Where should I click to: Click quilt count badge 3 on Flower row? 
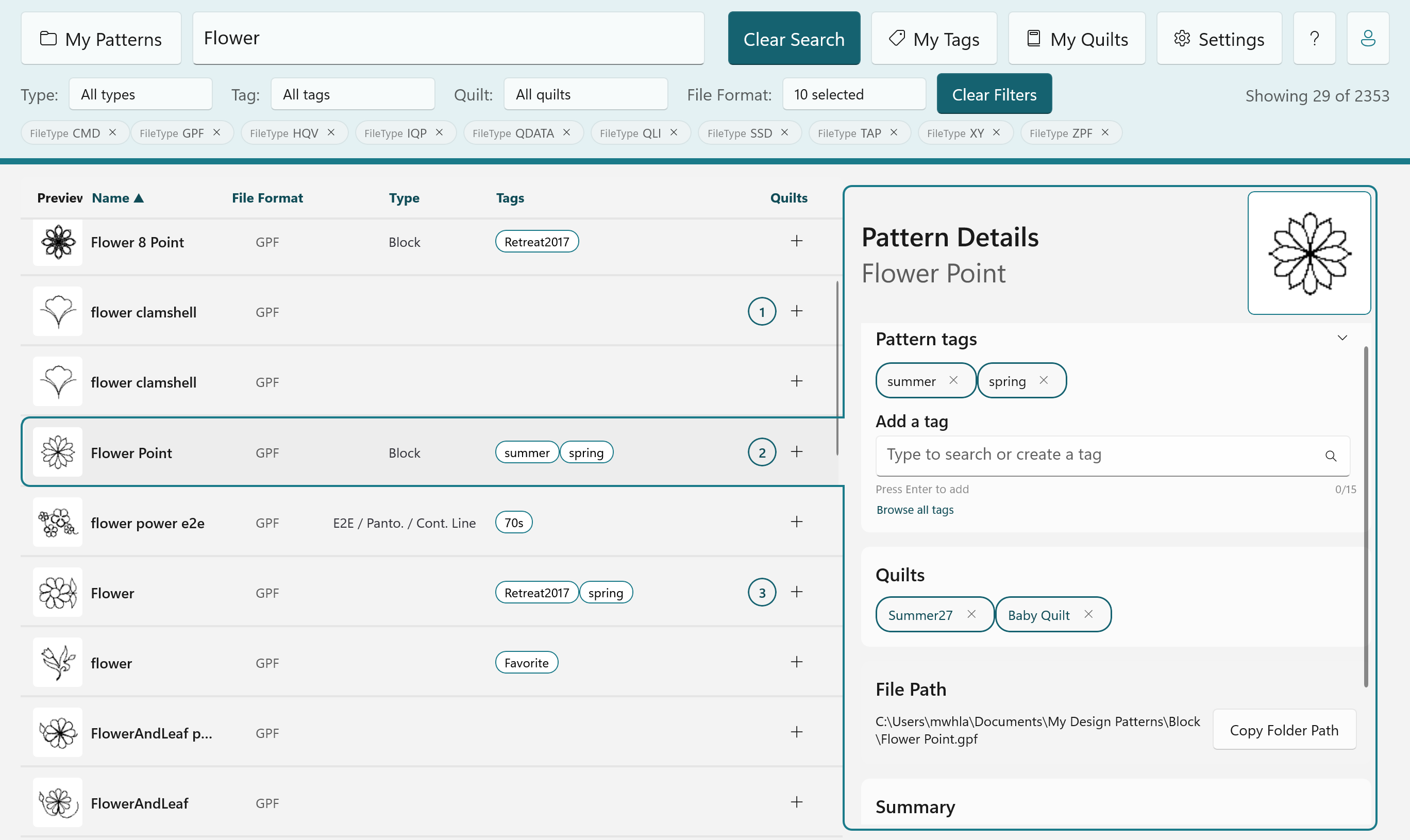pos(762,593)
